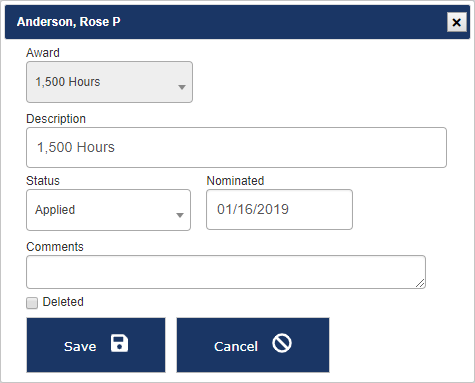475x383 pixels.
Task: Click the Cancel button text
Action: pos(236,347)
